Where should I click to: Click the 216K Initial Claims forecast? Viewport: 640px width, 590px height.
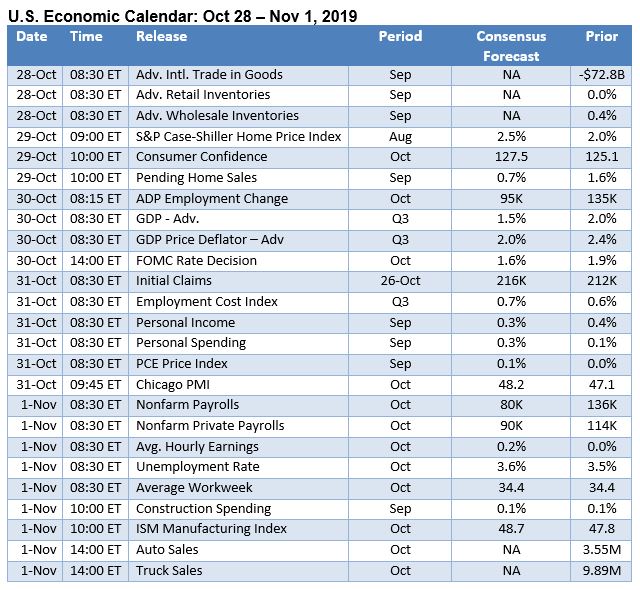pos(511,281)
